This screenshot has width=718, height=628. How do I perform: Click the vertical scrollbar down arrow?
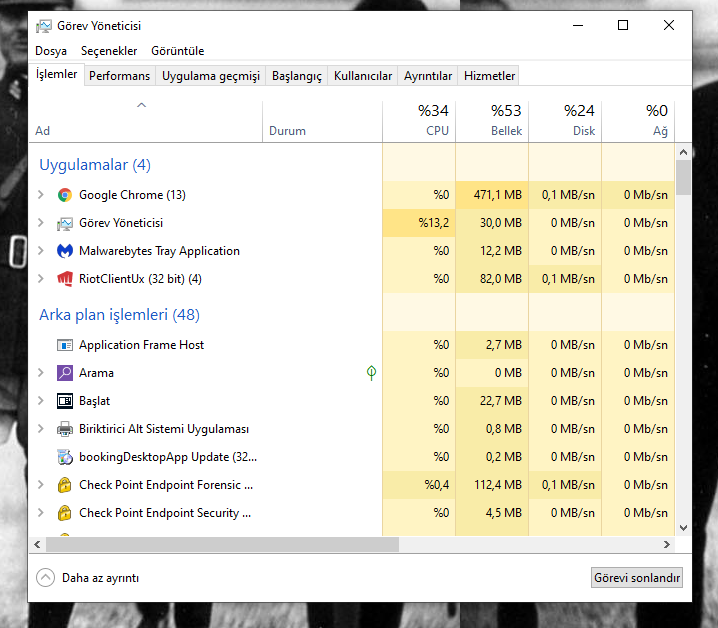[x=683, y=528]
